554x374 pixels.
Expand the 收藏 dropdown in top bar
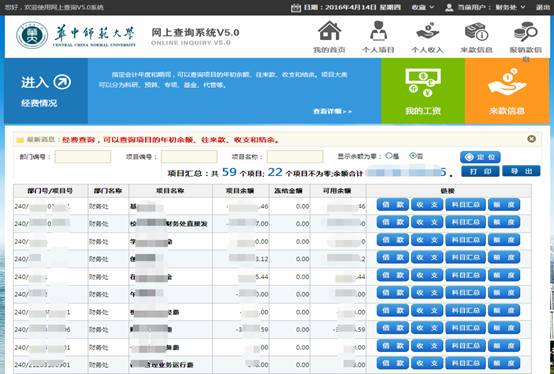point(422,7)
